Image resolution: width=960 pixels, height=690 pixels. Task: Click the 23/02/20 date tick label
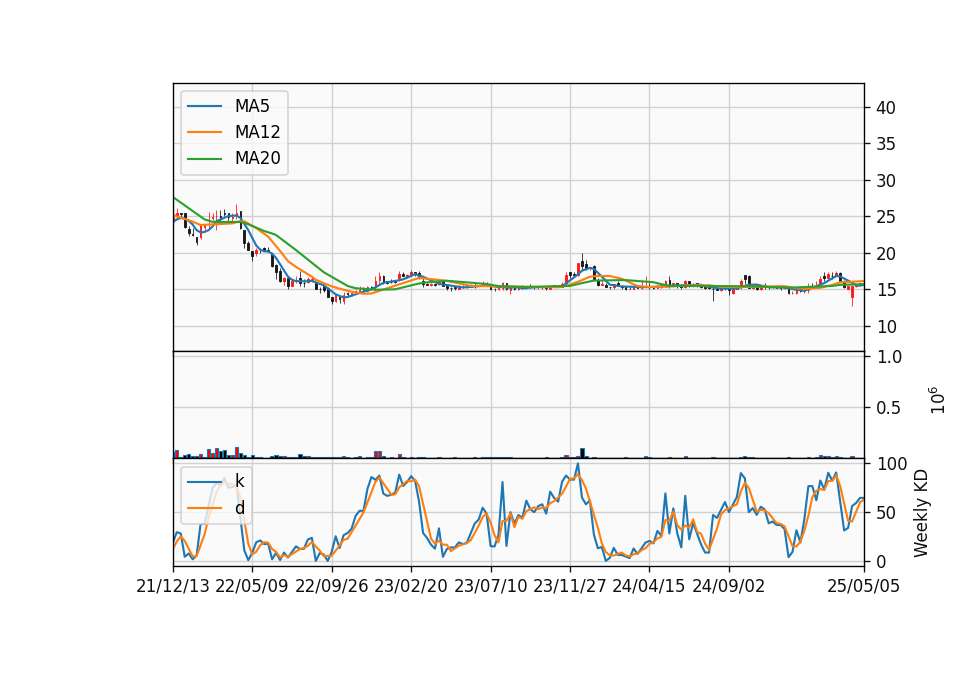411,586
